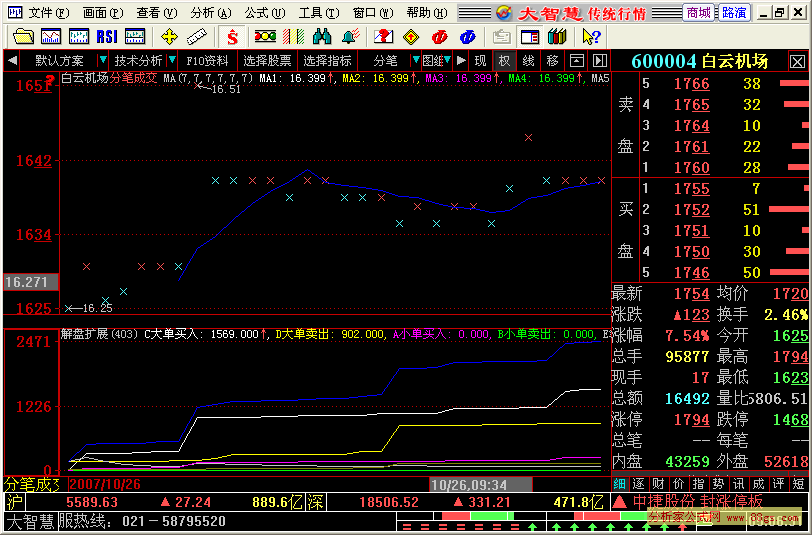The image size is (812, 535).
Task: Expand the 技术分析 dropdown arrow
Action: [172, 61]
